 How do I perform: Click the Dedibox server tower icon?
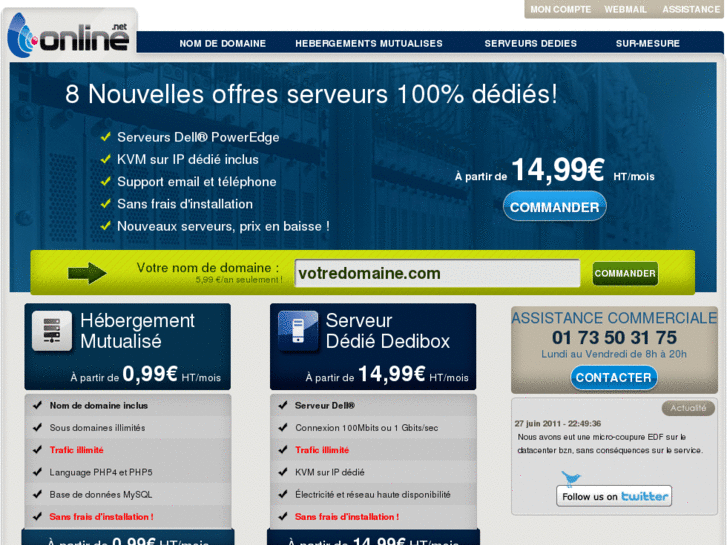(298, 330)
